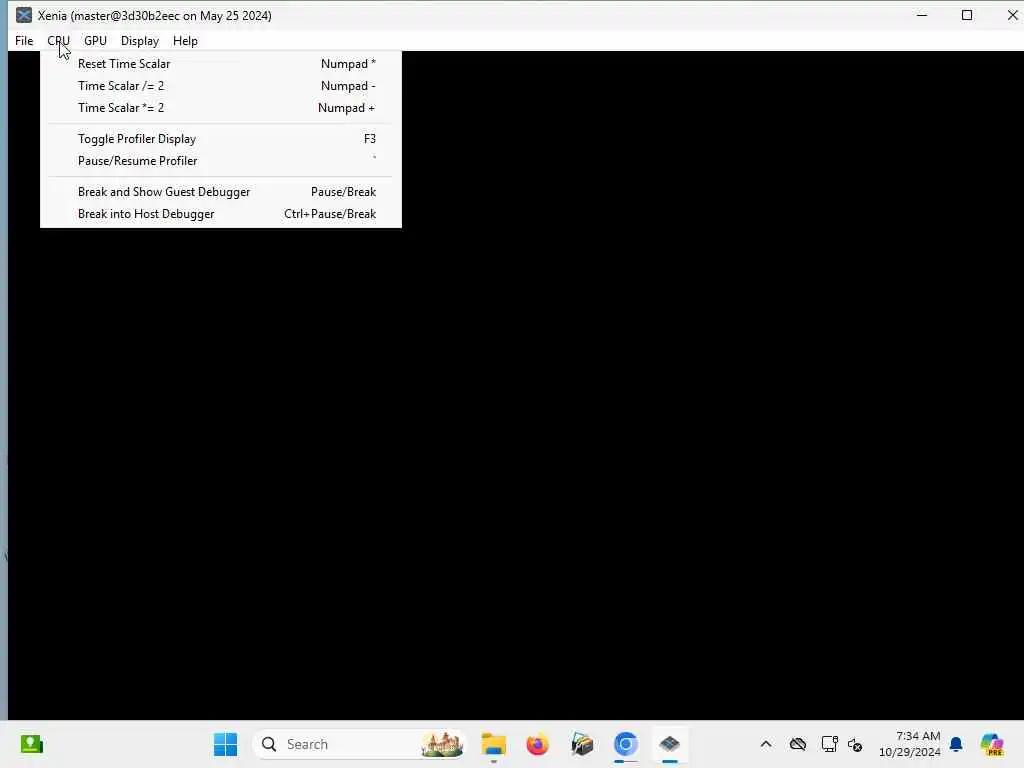Image resolution: width=1024 pixels, height=768 pixels.
Task: Open the GPU menu
Action: click(x=95, y=40)
